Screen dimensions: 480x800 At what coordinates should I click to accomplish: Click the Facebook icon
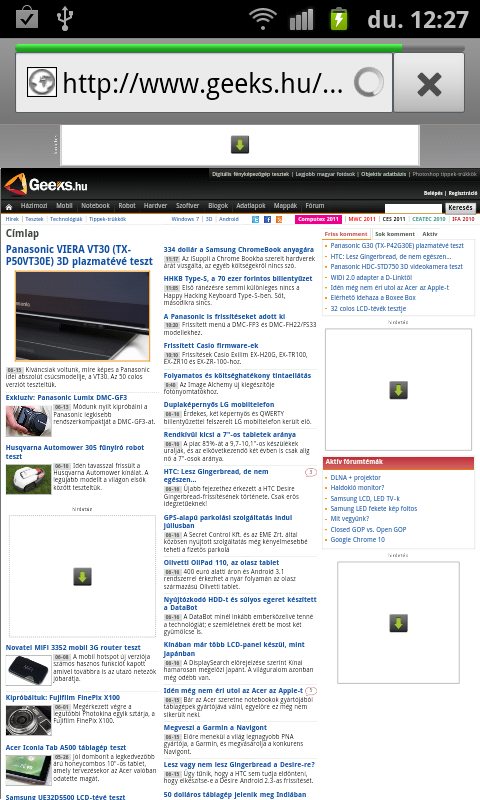tap(267, 219)
